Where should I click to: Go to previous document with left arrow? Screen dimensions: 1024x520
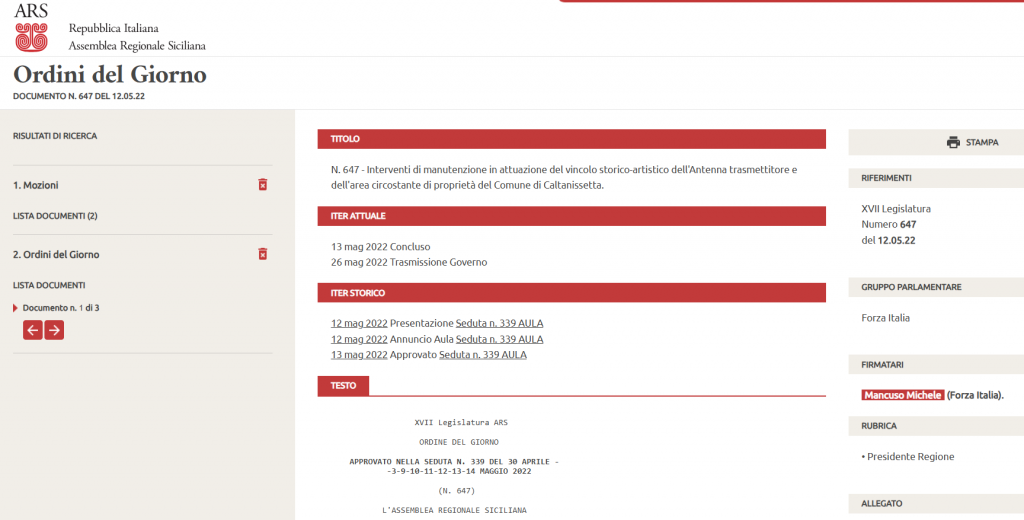[33, 330]
